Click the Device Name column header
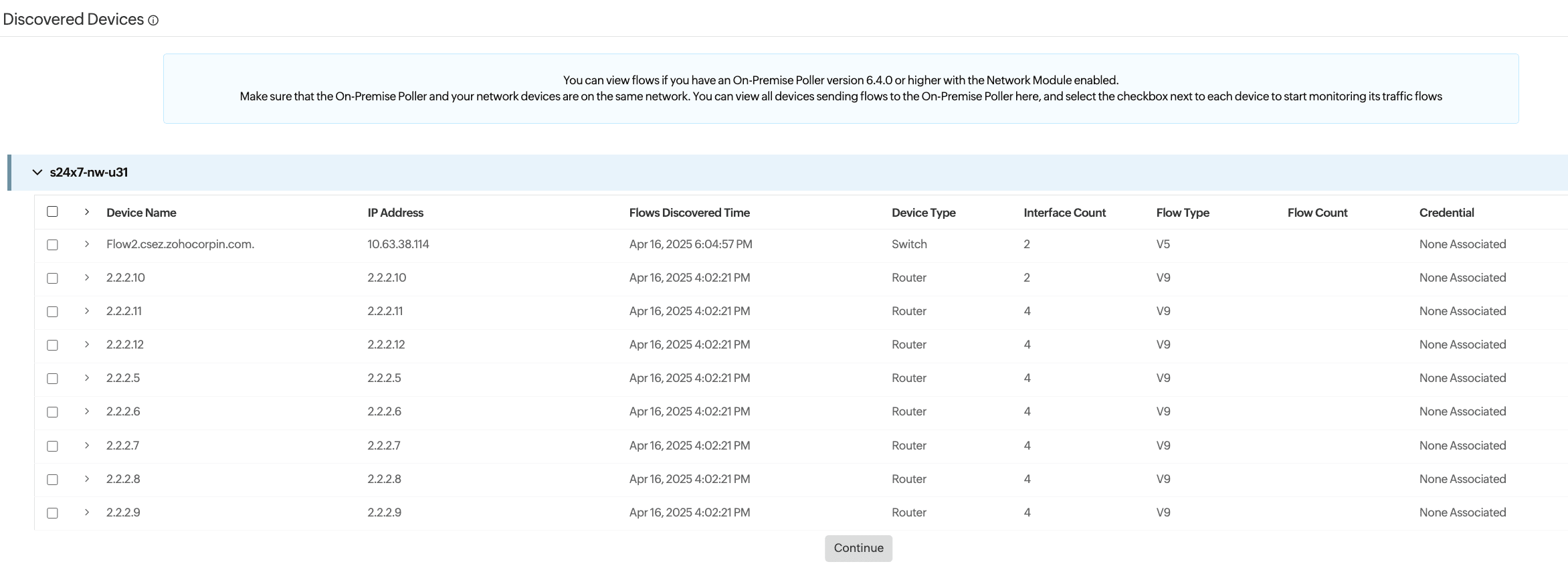The height and width of the screenshot is (566, 1568). click(141, 213)
